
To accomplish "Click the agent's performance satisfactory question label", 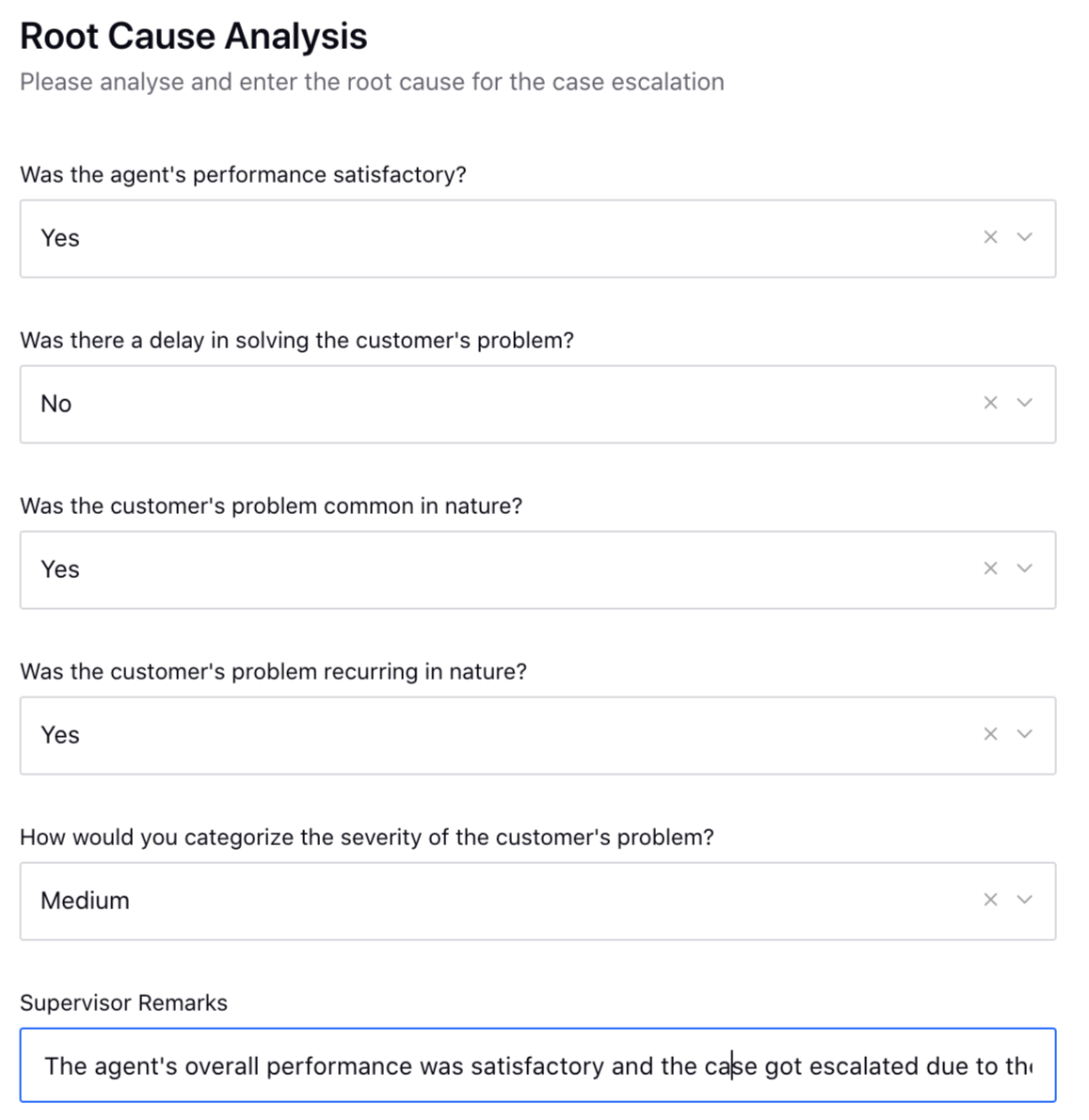I will 243,174.
